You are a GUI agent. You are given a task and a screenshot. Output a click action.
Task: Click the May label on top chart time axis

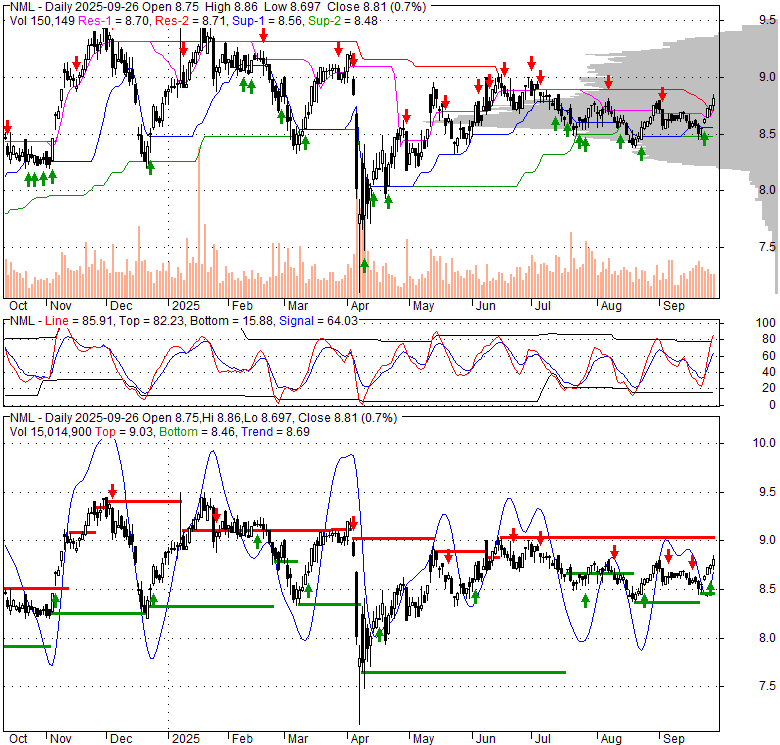423,306
